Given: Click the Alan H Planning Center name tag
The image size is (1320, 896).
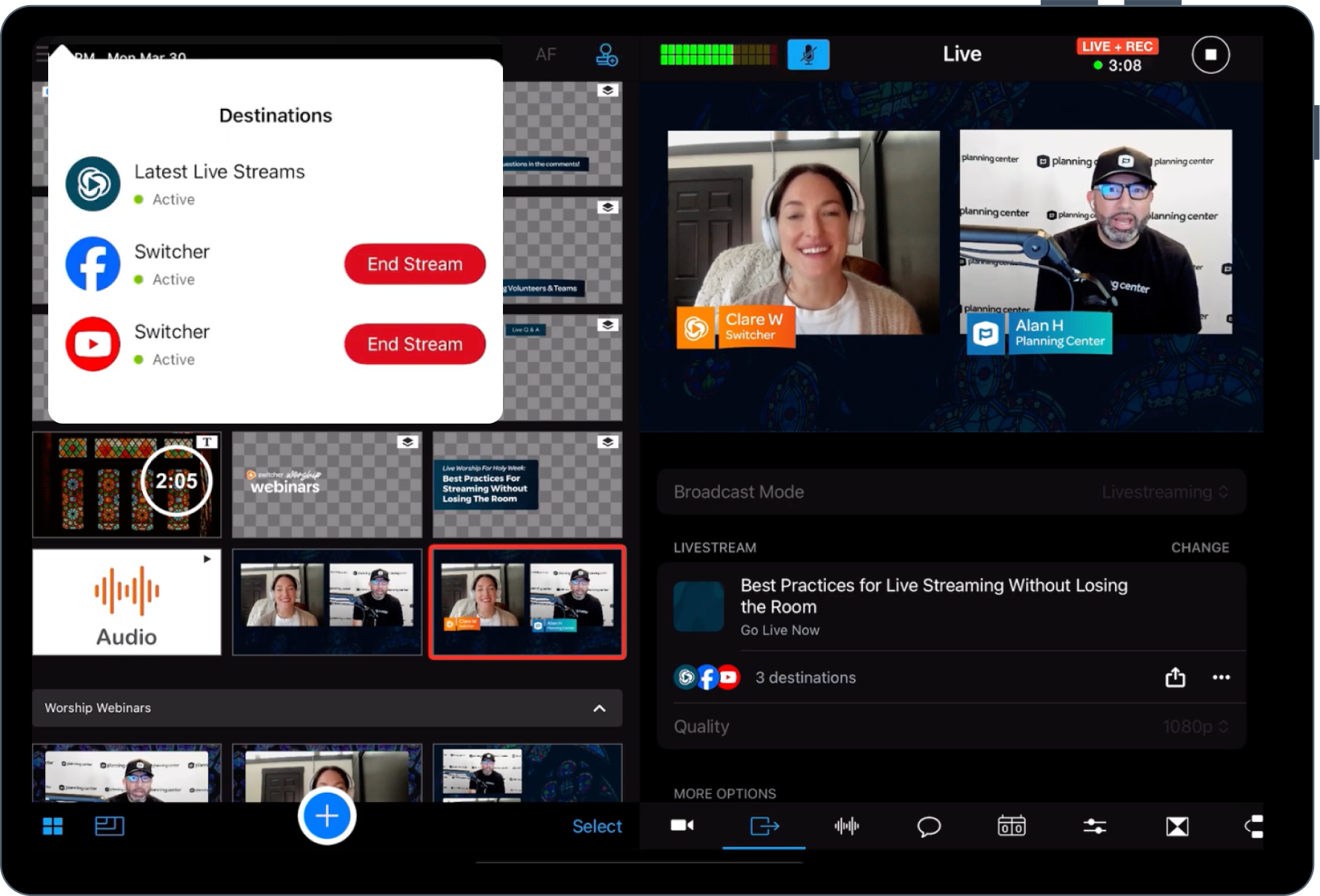Looking at the screenshot, I should coord(1039,333).
